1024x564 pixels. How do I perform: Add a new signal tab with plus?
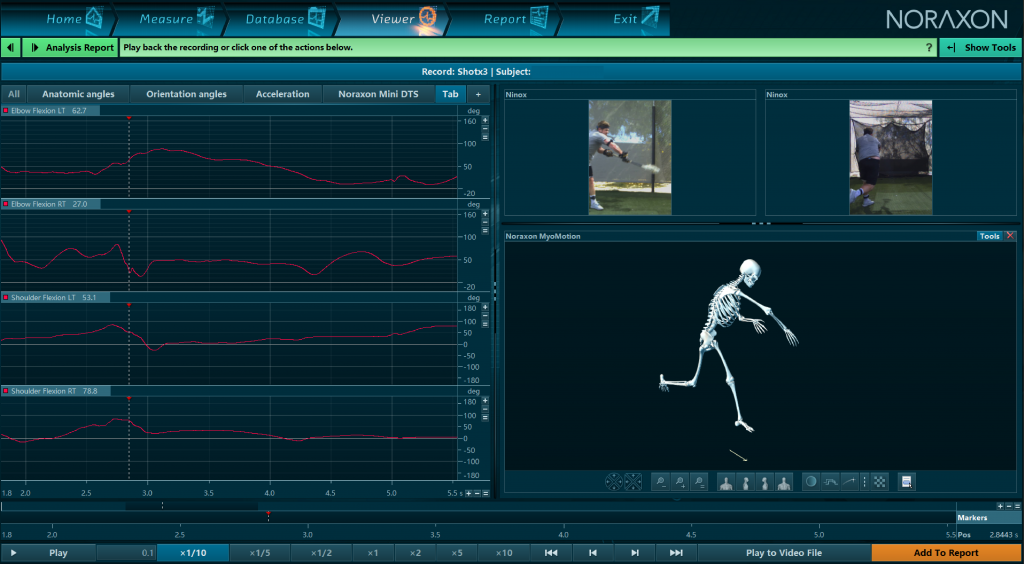[477, 94]
